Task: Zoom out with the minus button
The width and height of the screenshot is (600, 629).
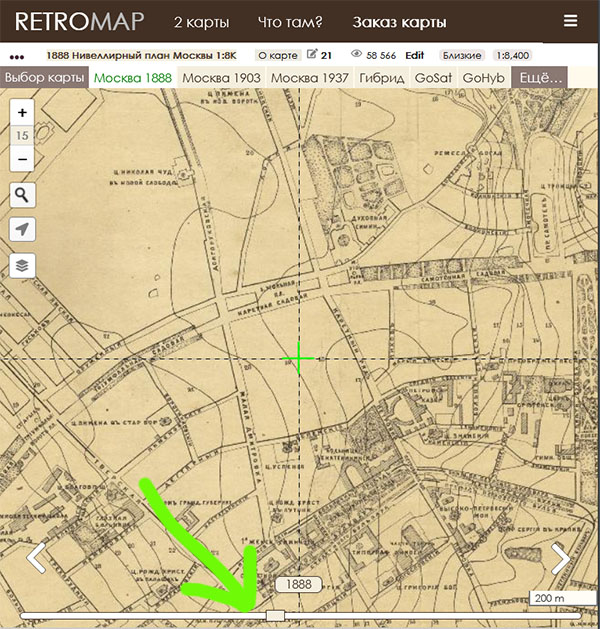Action: pos(22,160)
